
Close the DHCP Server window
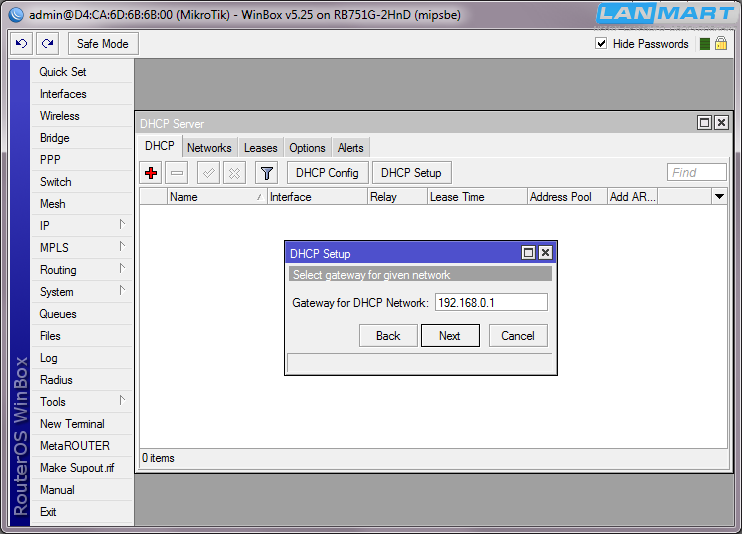pyautogui.click(x=721, y=123)
